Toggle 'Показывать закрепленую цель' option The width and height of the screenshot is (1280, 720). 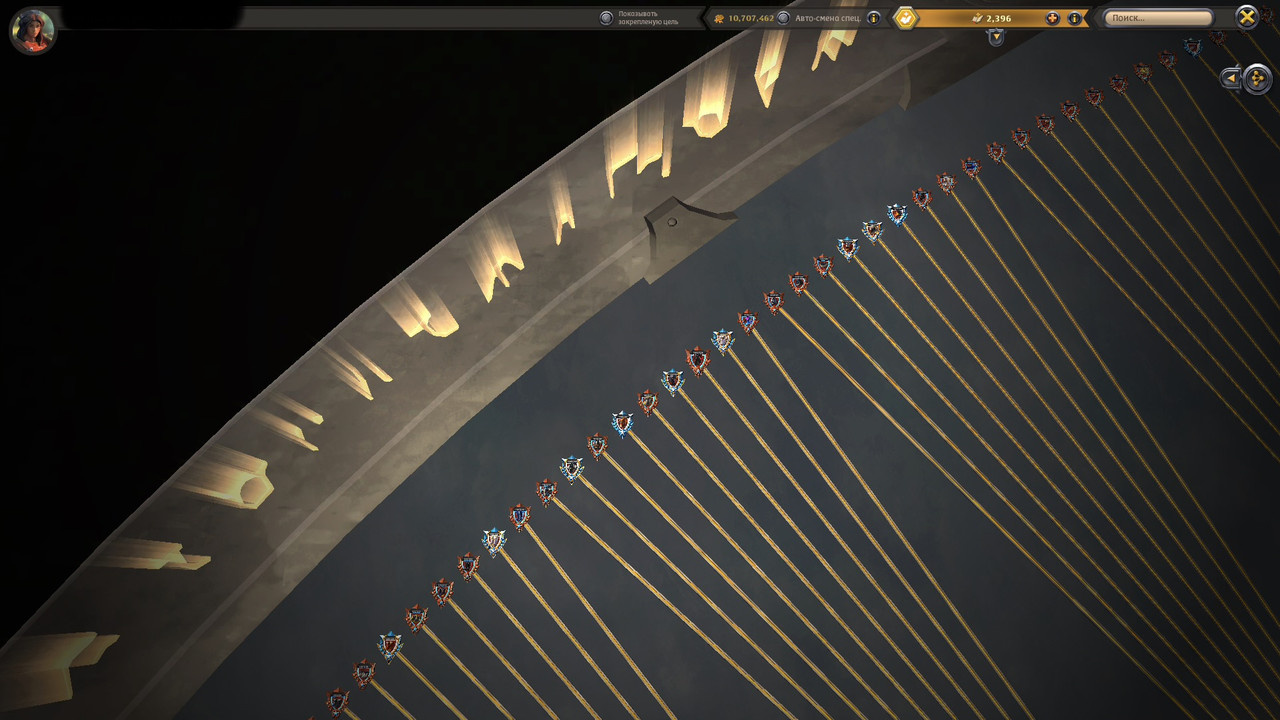coord(606,18)
